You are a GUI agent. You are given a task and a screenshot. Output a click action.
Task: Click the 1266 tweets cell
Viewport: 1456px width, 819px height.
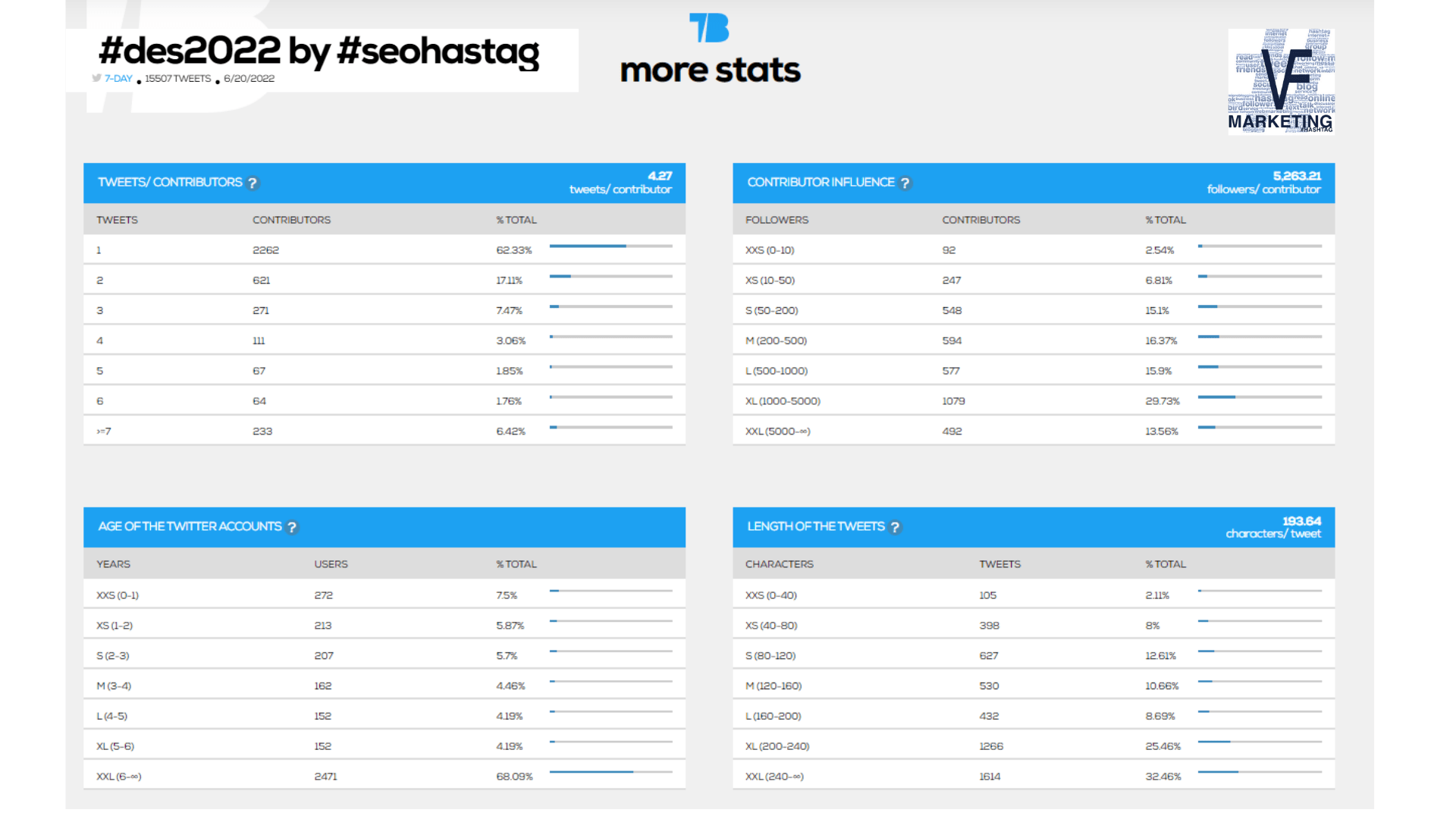(991, 747)
